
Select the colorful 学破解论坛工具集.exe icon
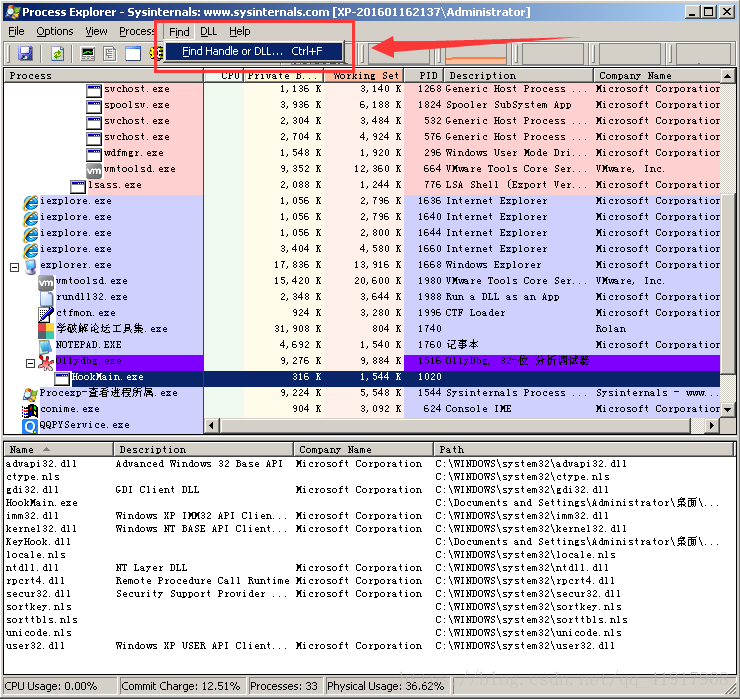46,329
